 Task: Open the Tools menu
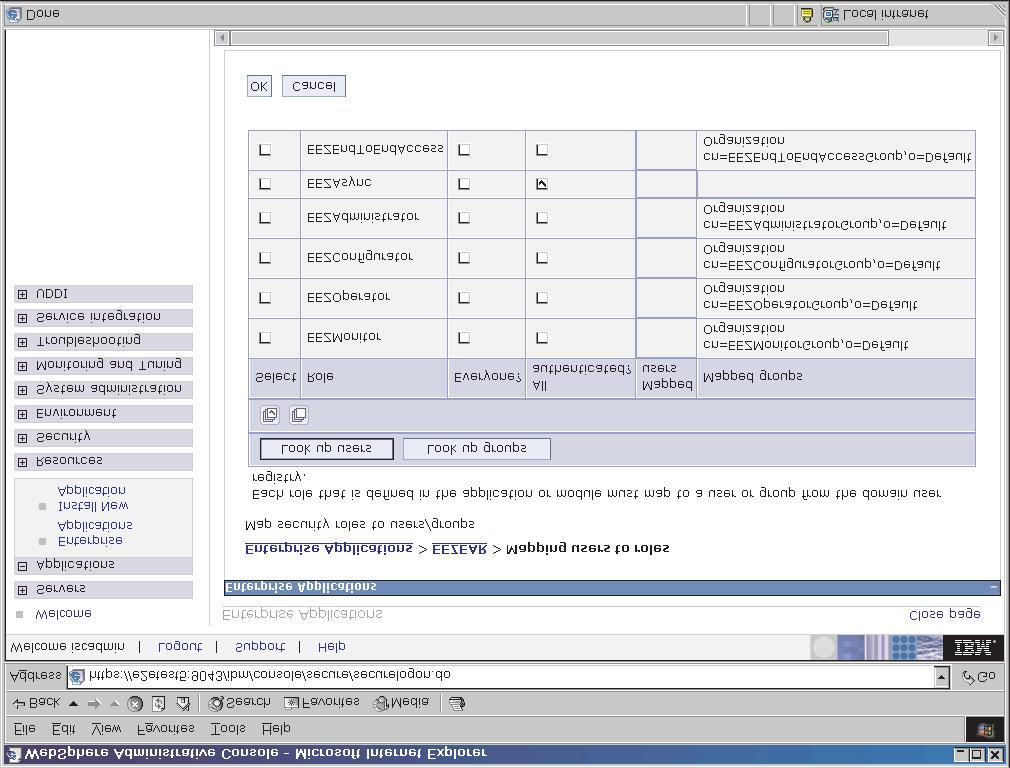(228, 729)
